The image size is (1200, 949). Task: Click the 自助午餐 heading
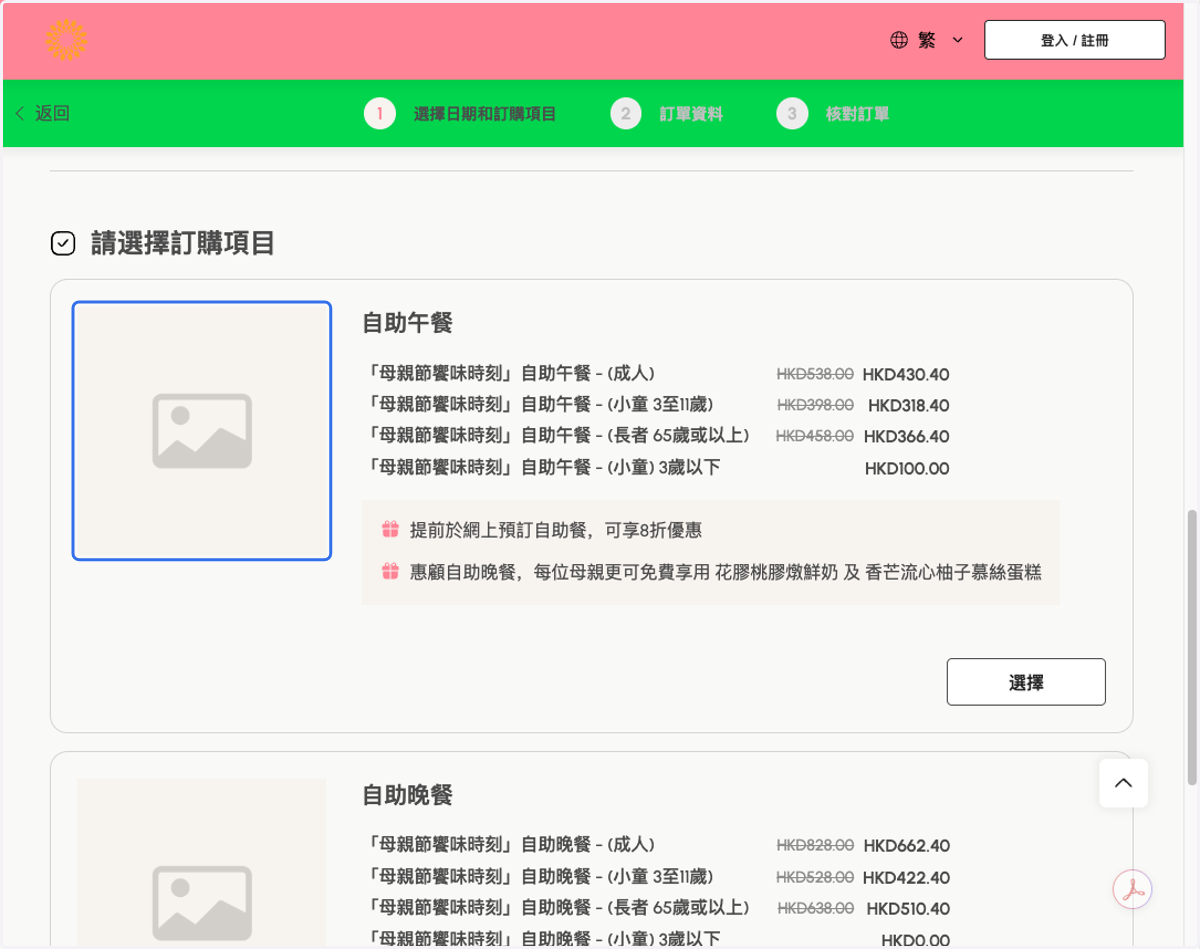point(407,323)
